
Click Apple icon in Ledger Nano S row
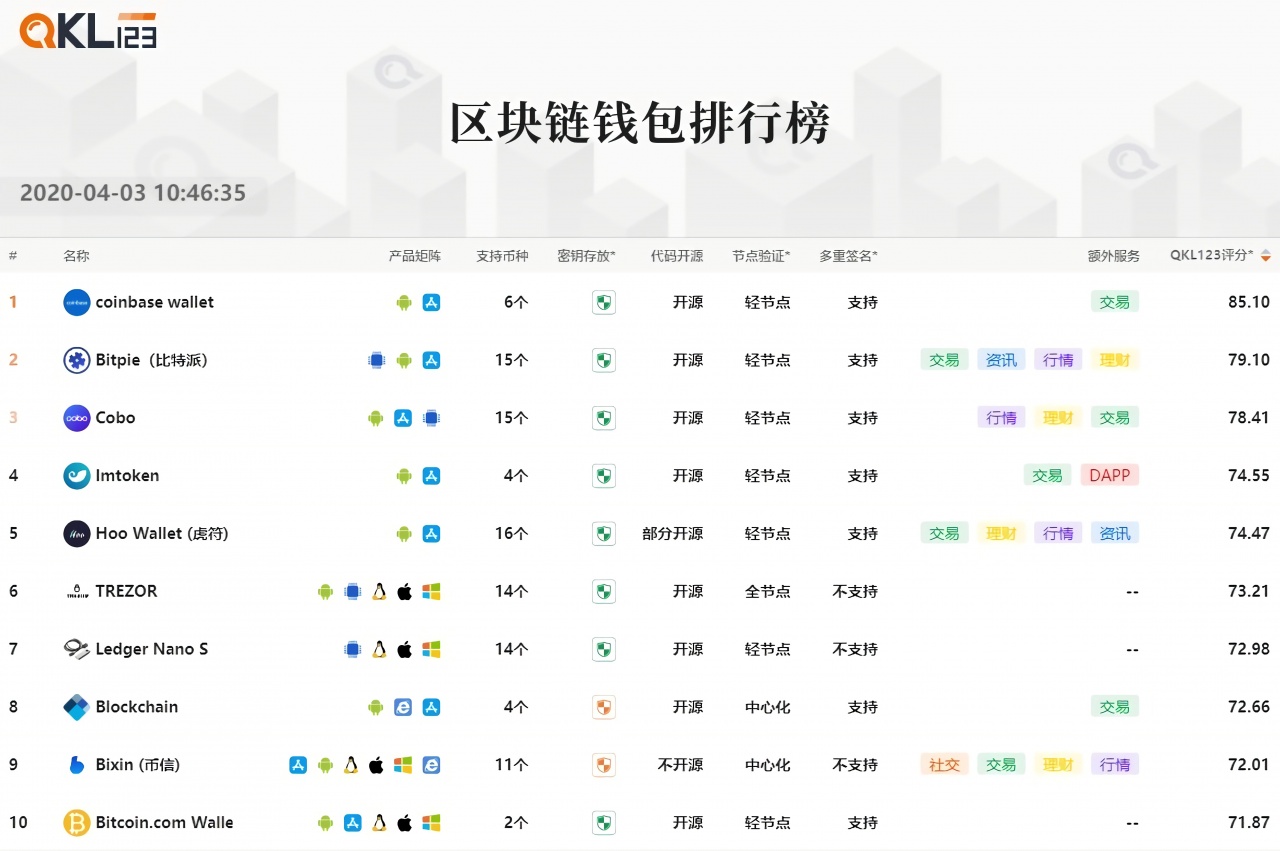pos(404,649)
